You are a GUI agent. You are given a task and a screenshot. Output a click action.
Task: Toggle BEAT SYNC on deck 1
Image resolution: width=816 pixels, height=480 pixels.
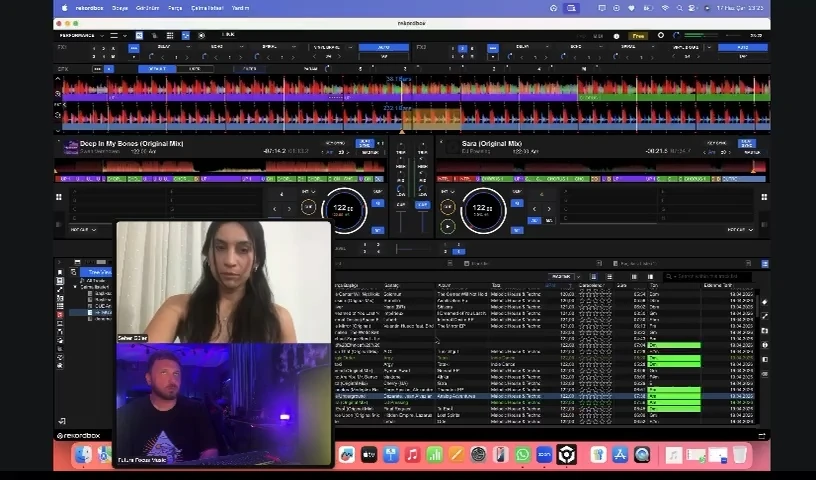[x=364, y=143]
